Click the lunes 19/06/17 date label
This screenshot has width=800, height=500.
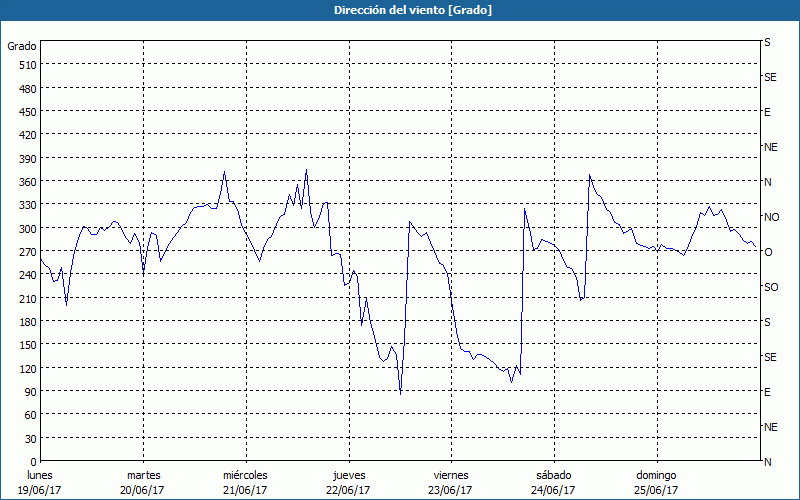41,482
